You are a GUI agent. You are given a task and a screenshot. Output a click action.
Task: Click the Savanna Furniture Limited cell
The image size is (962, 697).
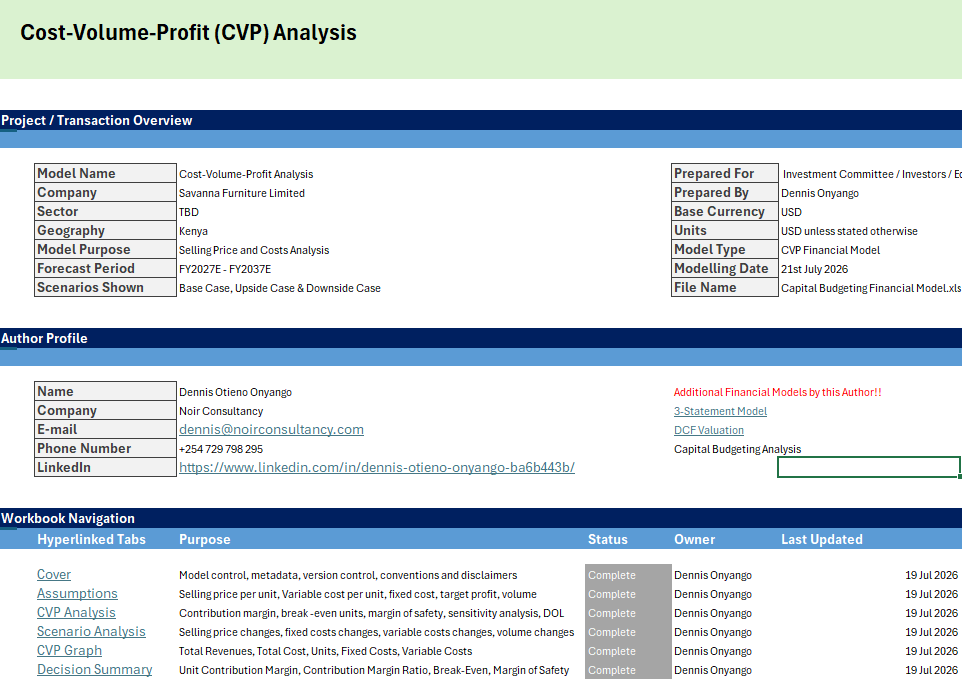point(242,193)
